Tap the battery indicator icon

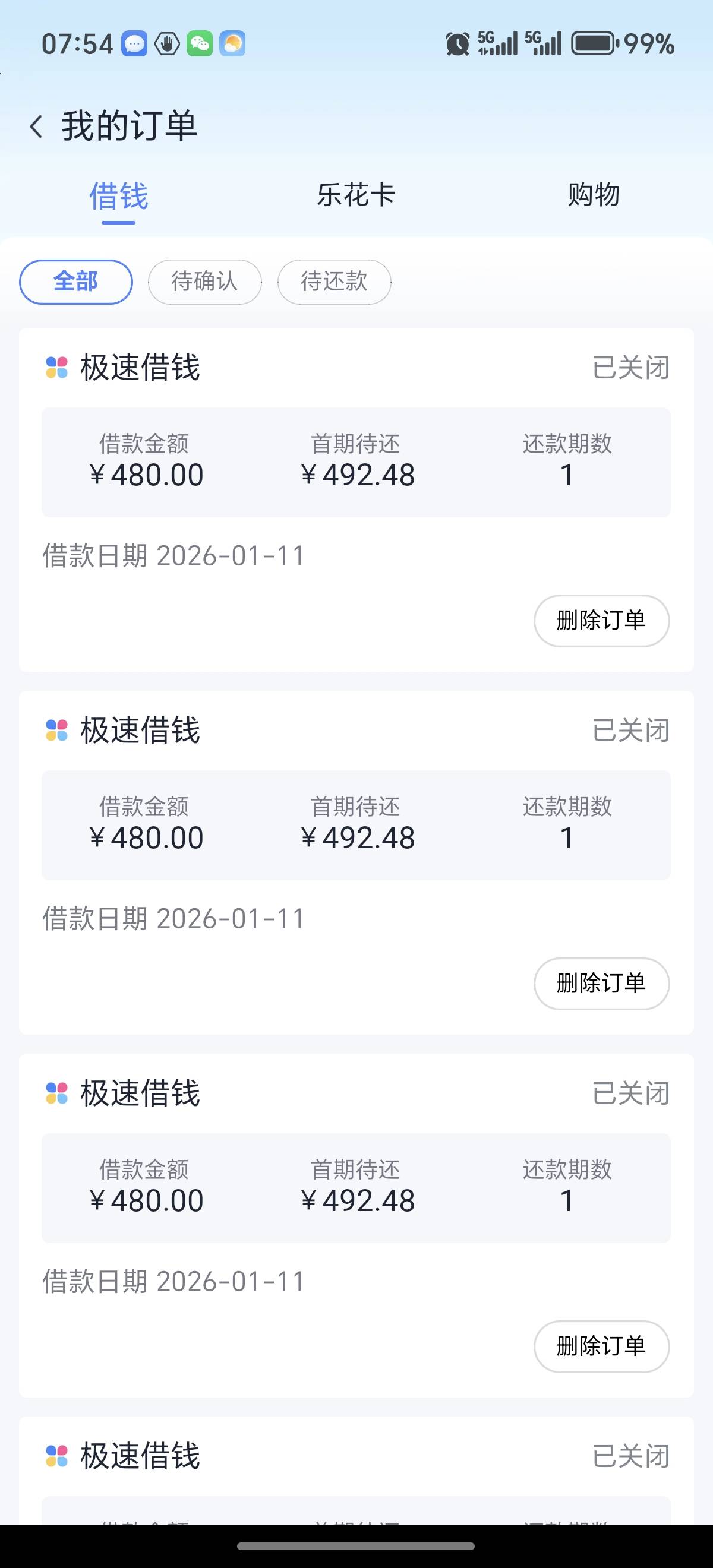pos(594,44)
